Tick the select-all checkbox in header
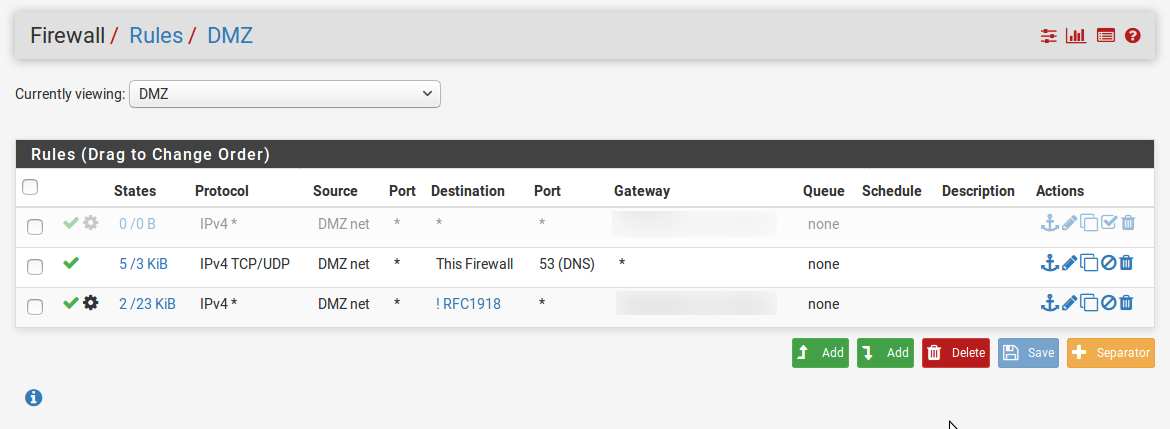 pos(30,187)
